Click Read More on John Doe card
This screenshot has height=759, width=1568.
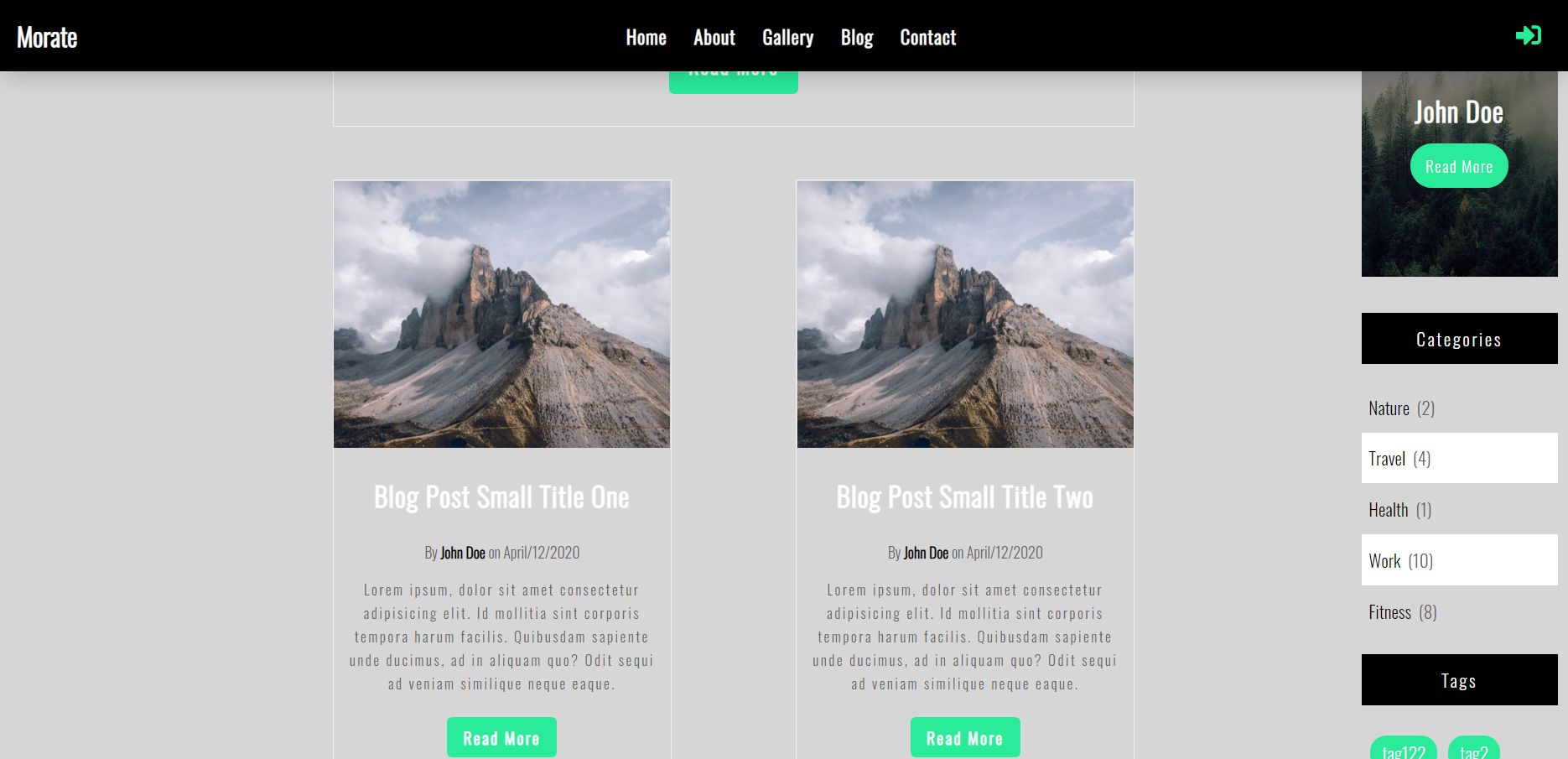[x=1459, y=166]
